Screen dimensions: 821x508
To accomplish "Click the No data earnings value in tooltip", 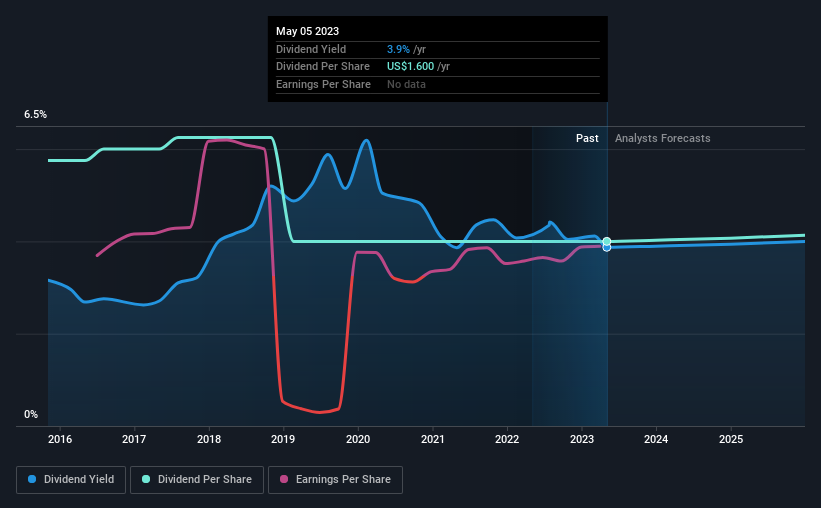I will [406, 84].
